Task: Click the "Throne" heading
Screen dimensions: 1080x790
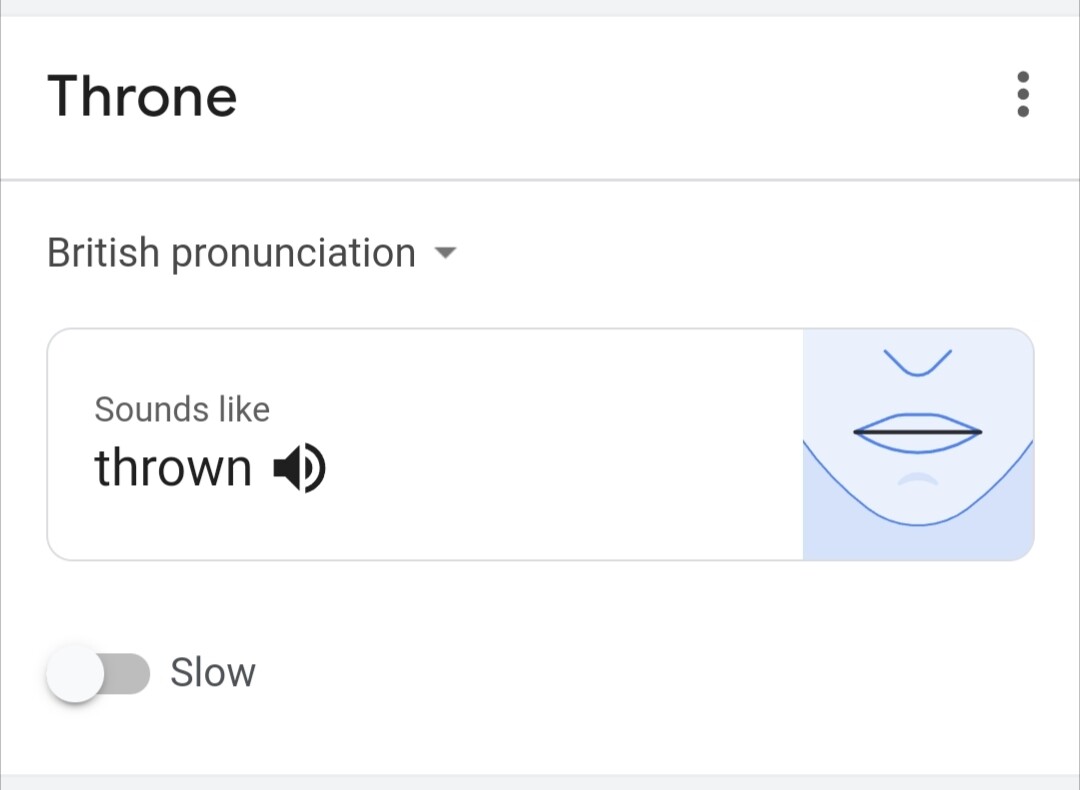Action: coord(142,96)
